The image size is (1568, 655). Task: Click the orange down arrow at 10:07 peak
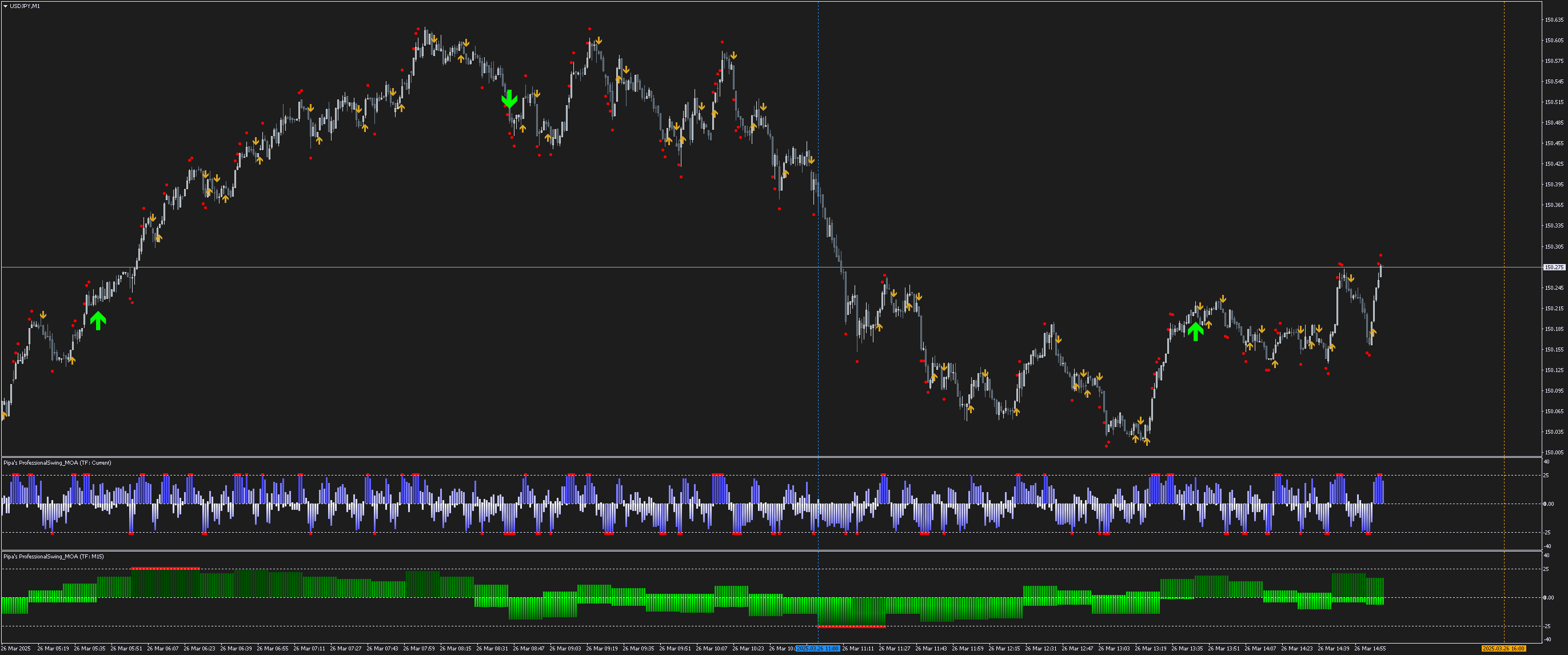click(733, 55)
